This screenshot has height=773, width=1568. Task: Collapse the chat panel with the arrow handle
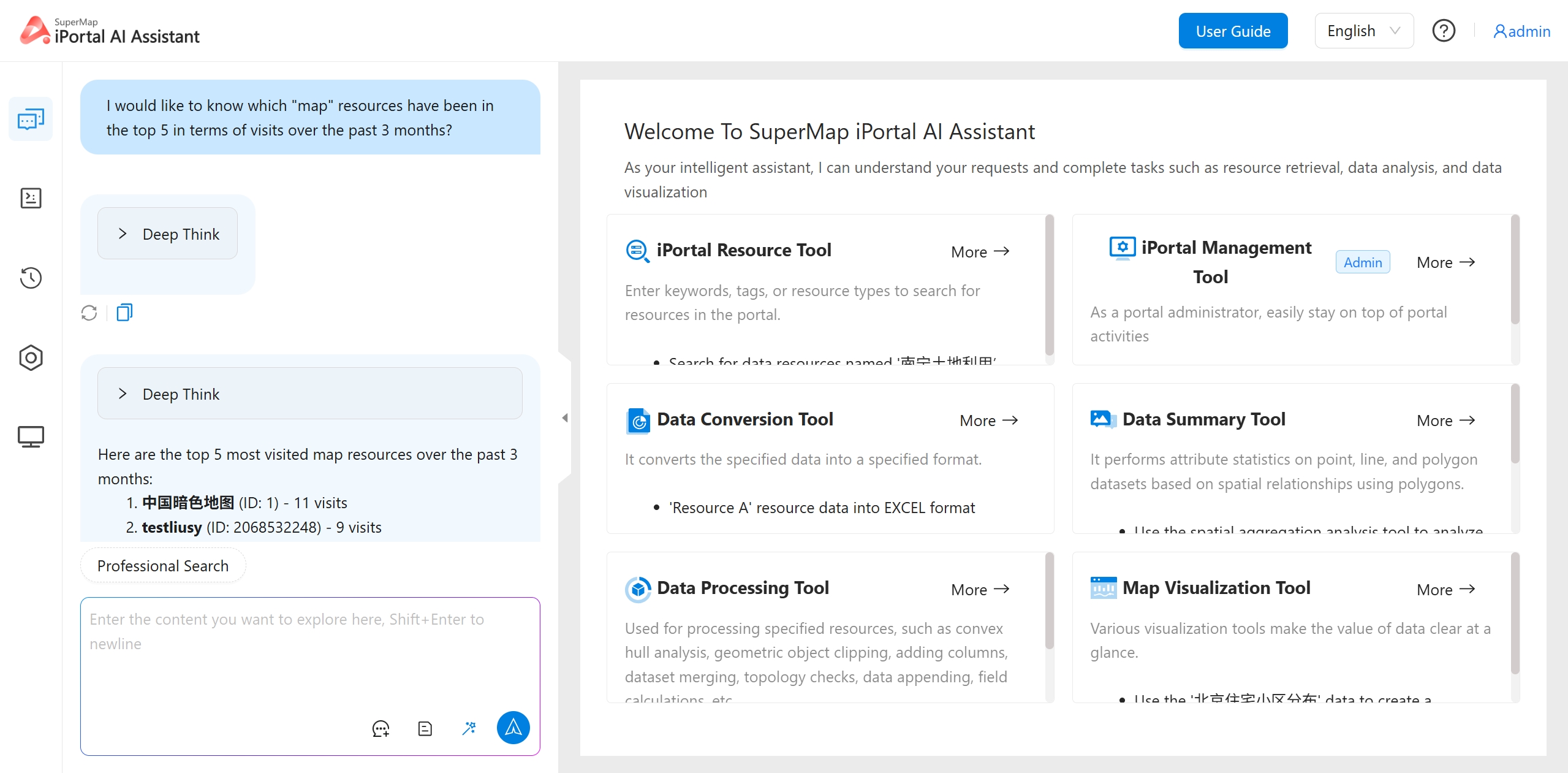point(565,418)
